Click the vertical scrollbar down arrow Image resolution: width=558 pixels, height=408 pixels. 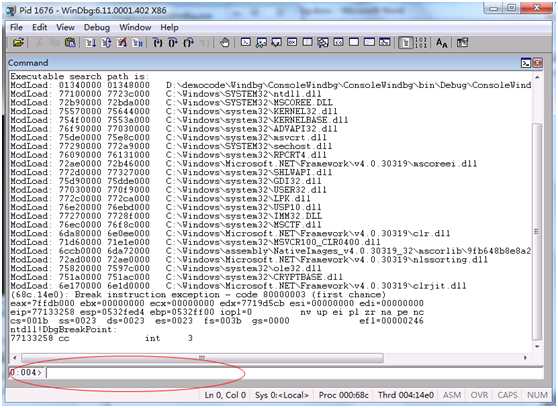click(x=537, y=346)
